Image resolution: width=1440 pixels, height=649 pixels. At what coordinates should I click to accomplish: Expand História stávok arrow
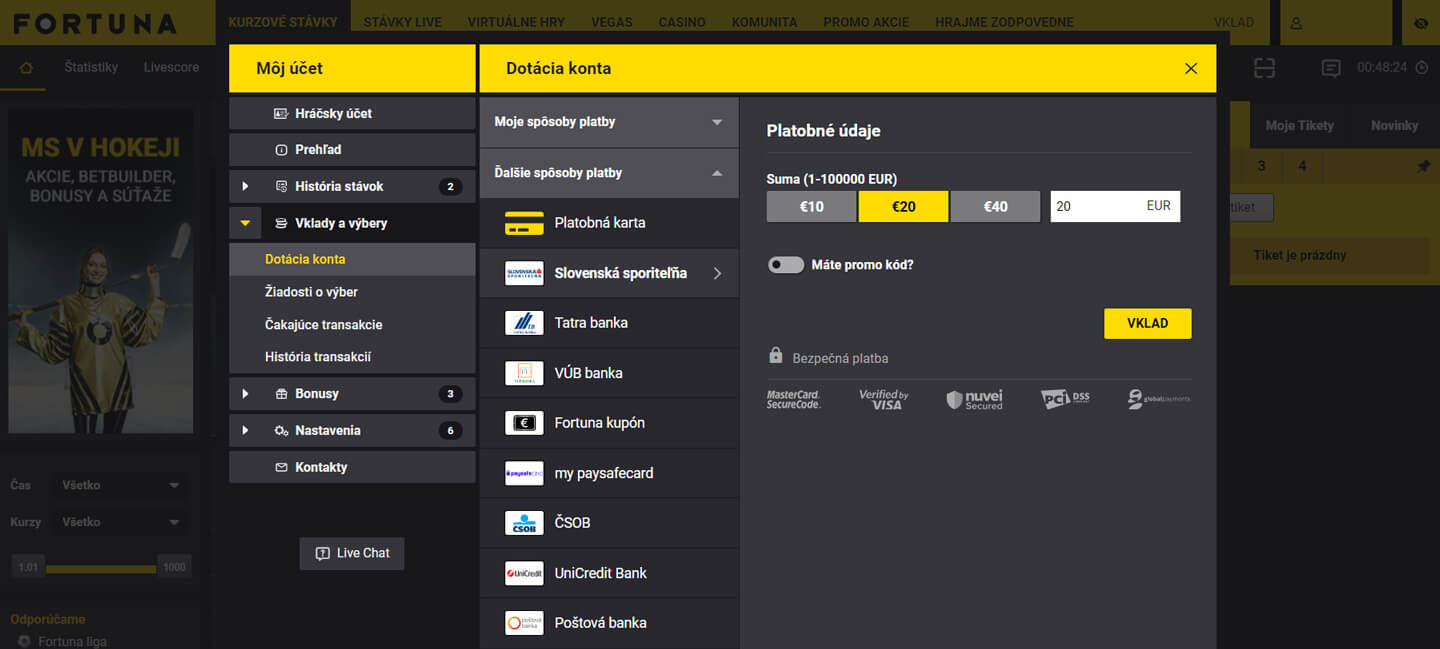[x=245, y=187]
